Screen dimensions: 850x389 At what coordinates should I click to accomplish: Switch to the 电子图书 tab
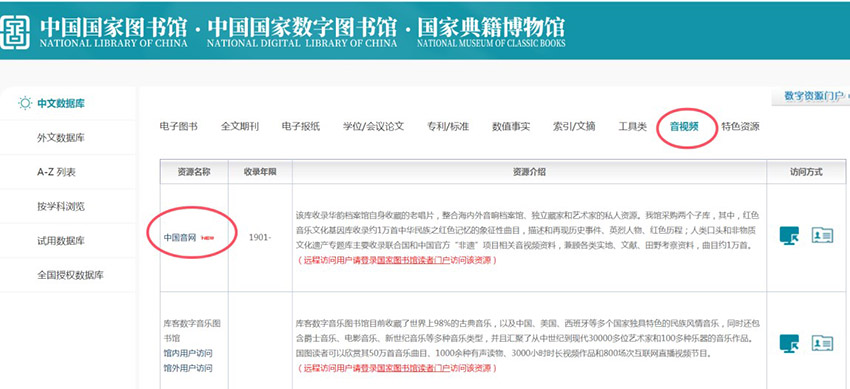178,126
